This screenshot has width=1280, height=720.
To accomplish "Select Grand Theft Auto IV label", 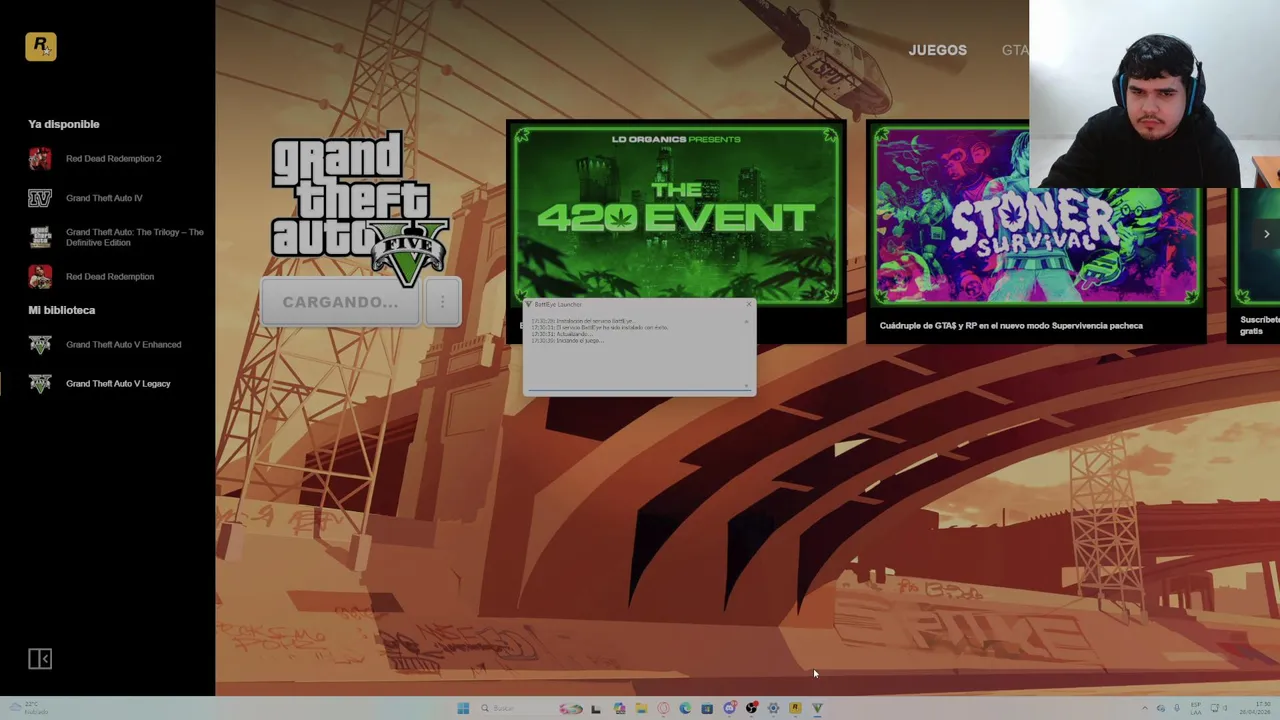I will click(104, 198).
